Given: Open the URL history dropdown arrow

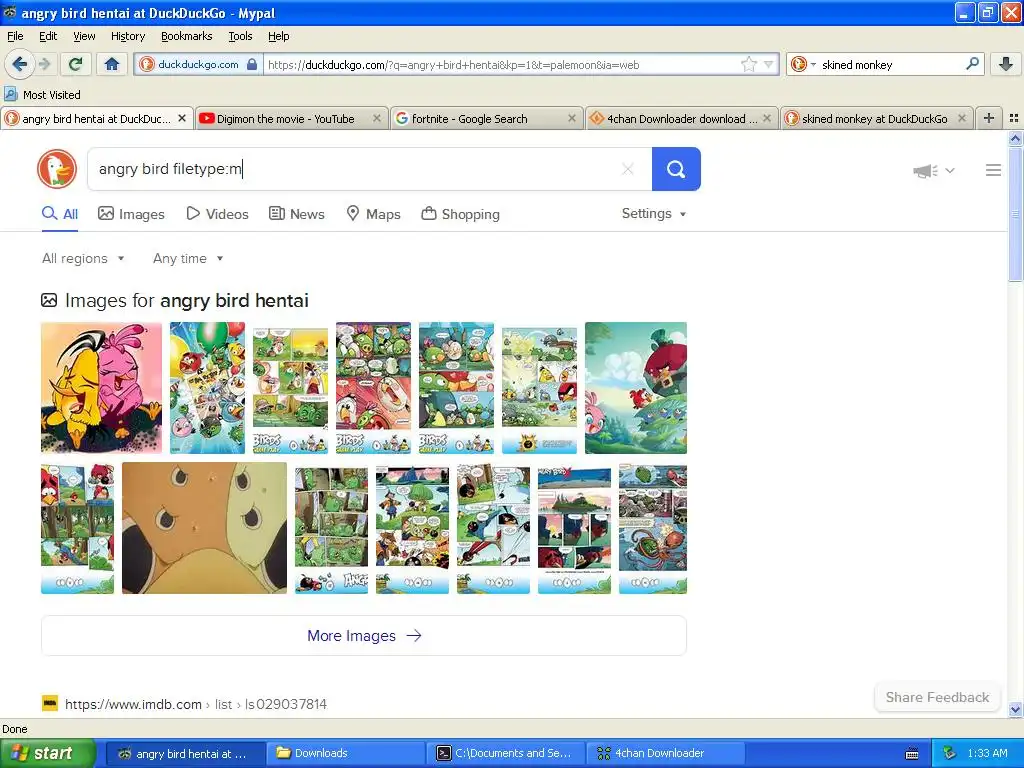Looking at the screenshot, I should [769, 64].
